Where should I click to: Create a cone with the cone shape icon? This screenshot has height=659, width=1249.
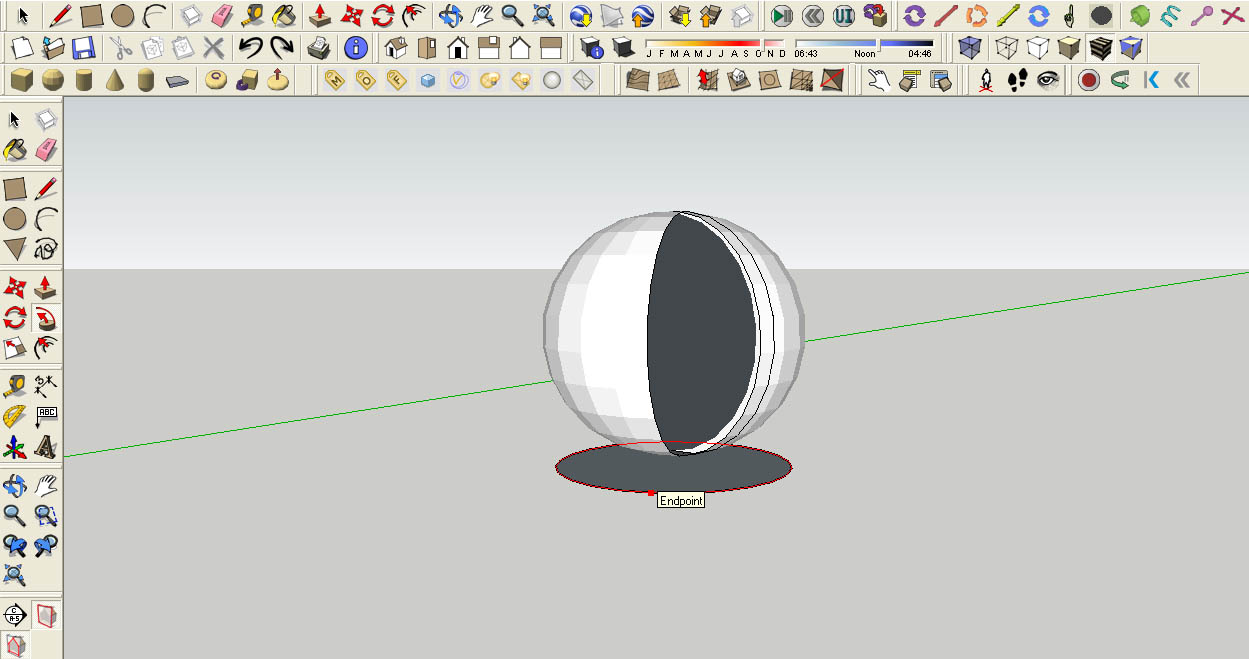pyautogui.click(x=115, y=80)
